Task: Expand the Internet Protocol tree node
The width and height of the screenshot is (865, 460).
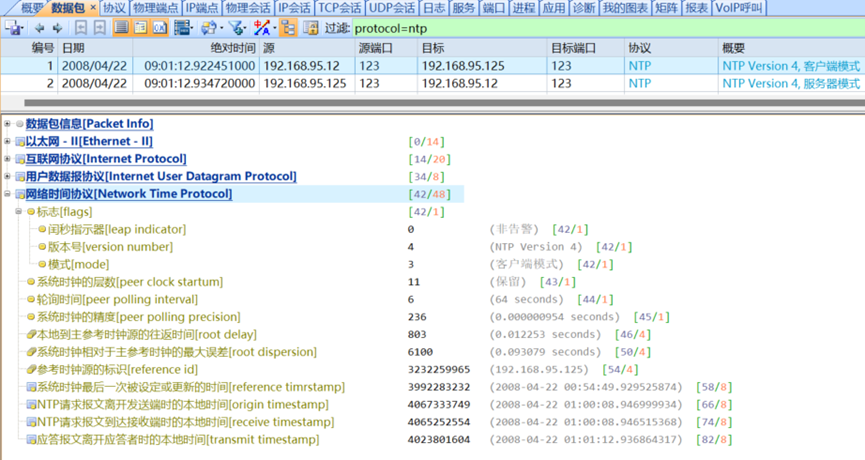Action: coord(8,159)
